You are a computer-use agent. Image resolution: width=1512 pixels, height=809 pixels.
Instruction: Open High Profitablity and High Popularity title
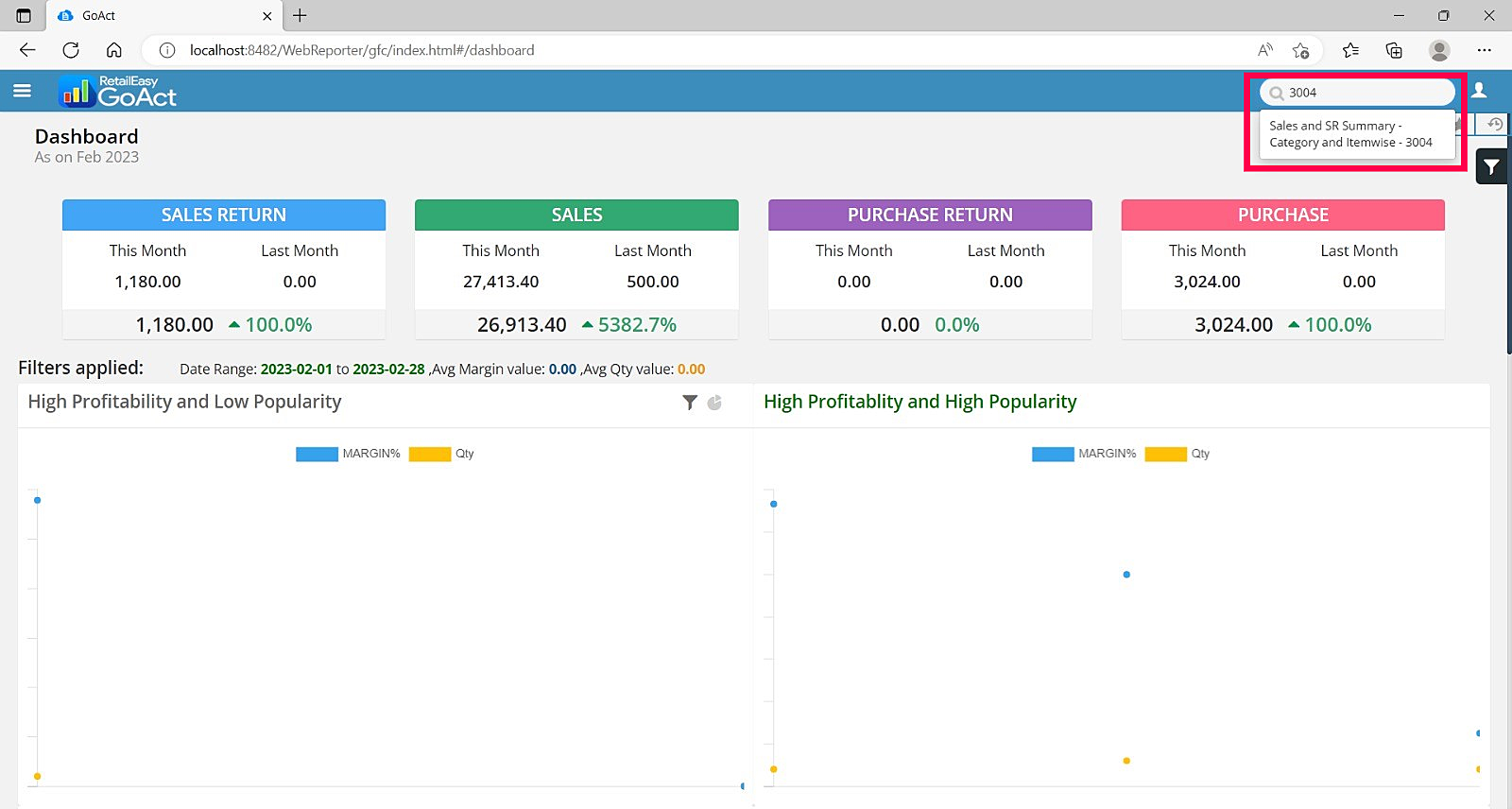point(919,402)
